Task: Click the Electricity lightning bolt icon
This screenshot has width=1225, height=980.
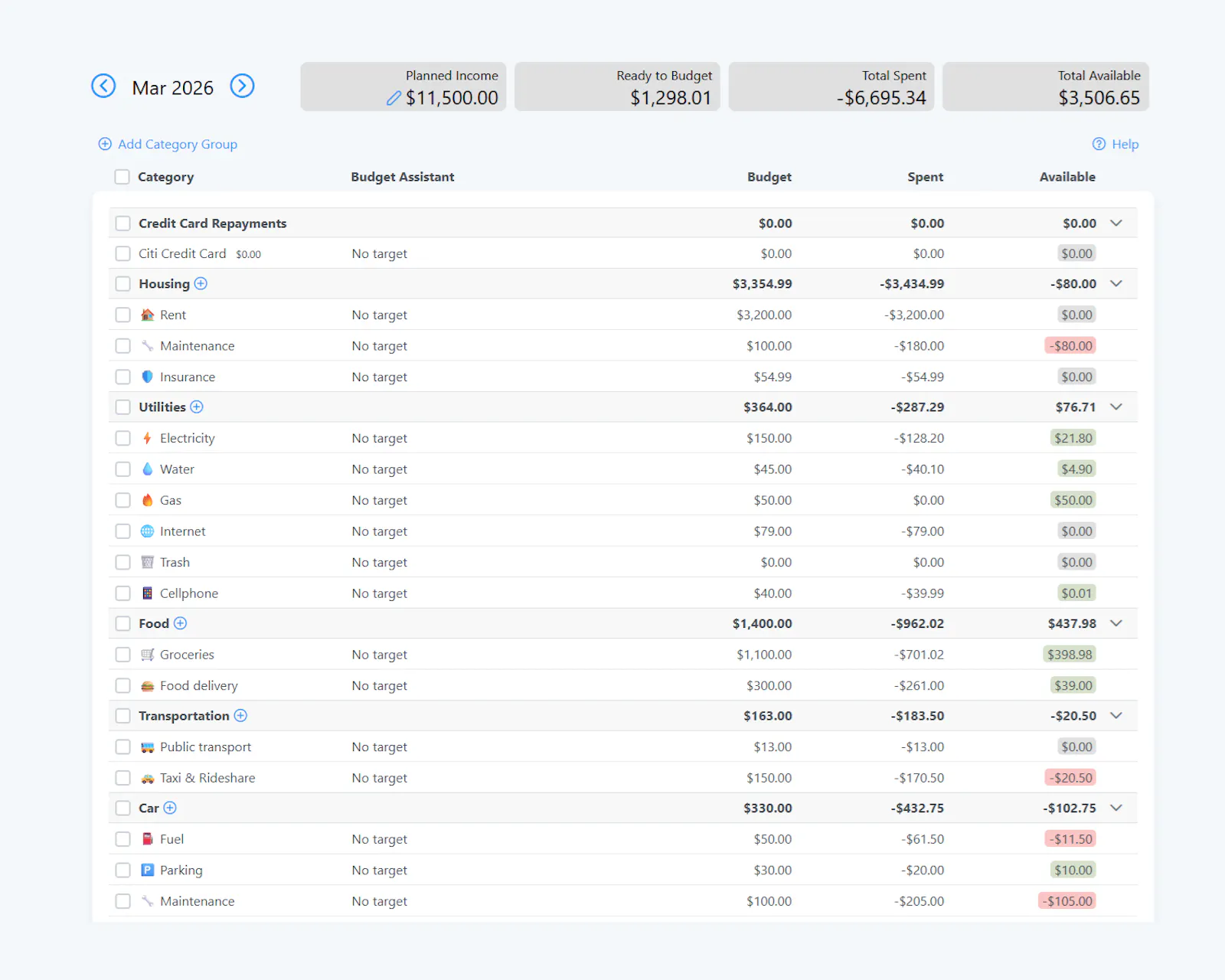Action: (x=148, y=438)
